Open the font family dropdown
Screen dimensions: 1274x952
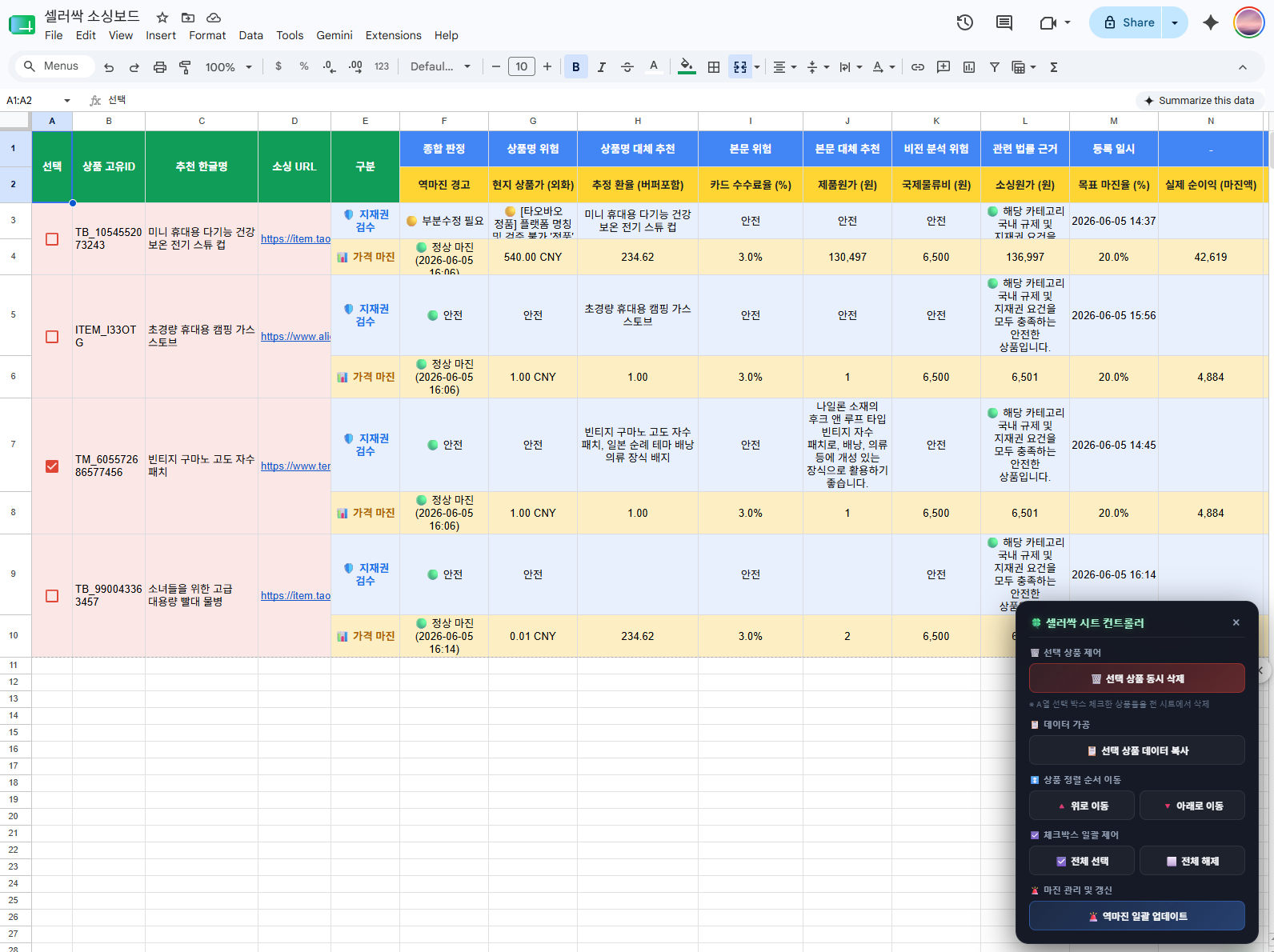pyautogui.click(x=440, y=66)
